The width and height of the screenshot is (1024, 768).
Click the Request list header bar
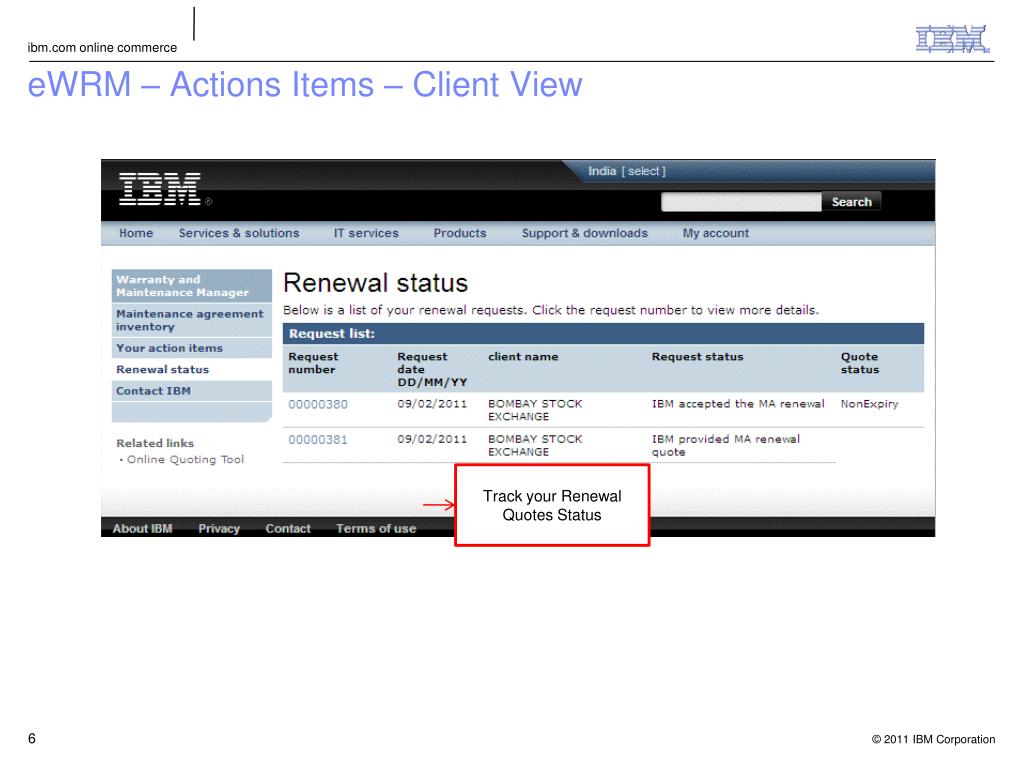(x=603, y=333)
